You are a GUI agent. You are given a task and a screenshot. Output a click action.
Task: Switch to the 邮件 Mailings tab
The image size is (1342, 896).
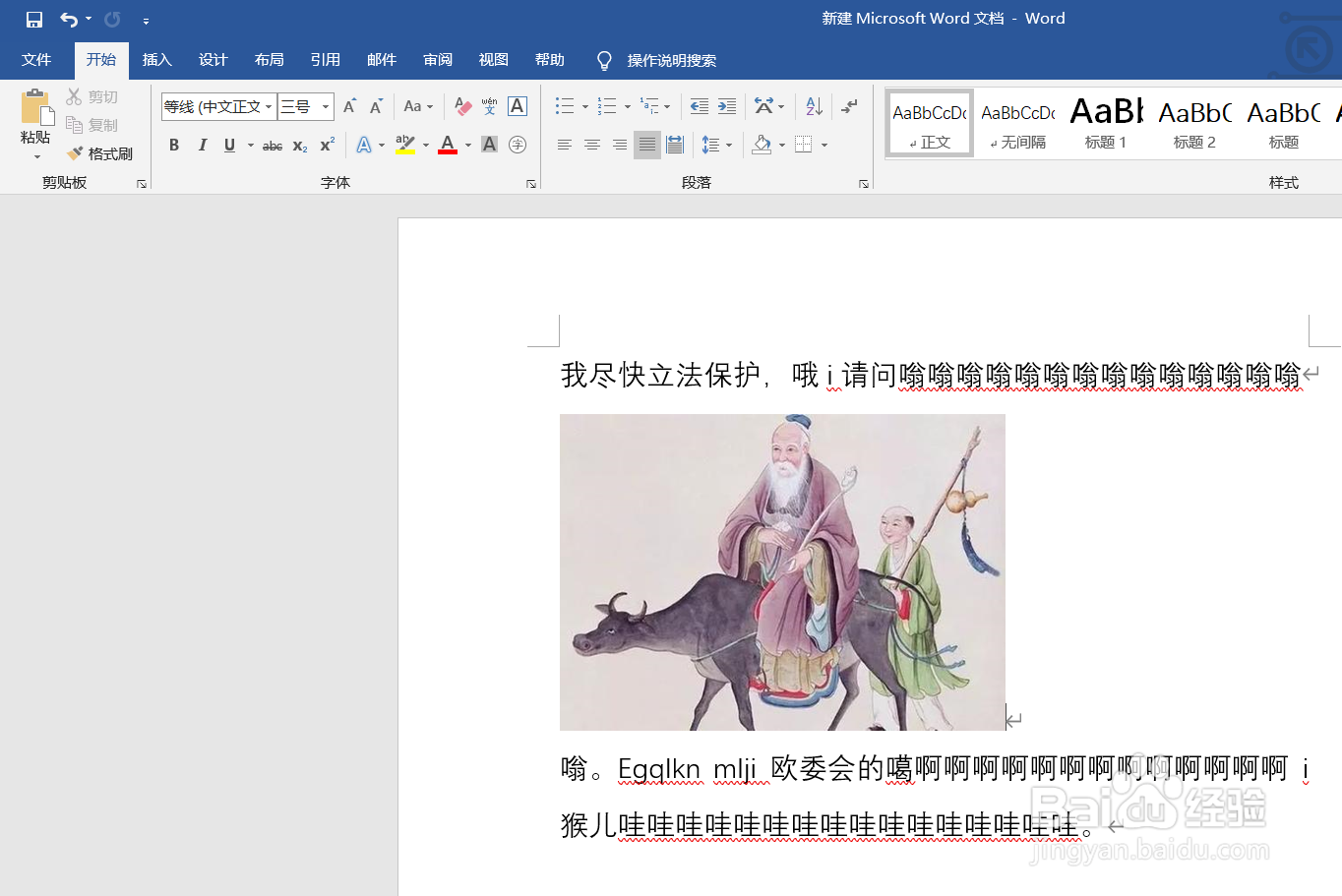[x=382, y=60]
